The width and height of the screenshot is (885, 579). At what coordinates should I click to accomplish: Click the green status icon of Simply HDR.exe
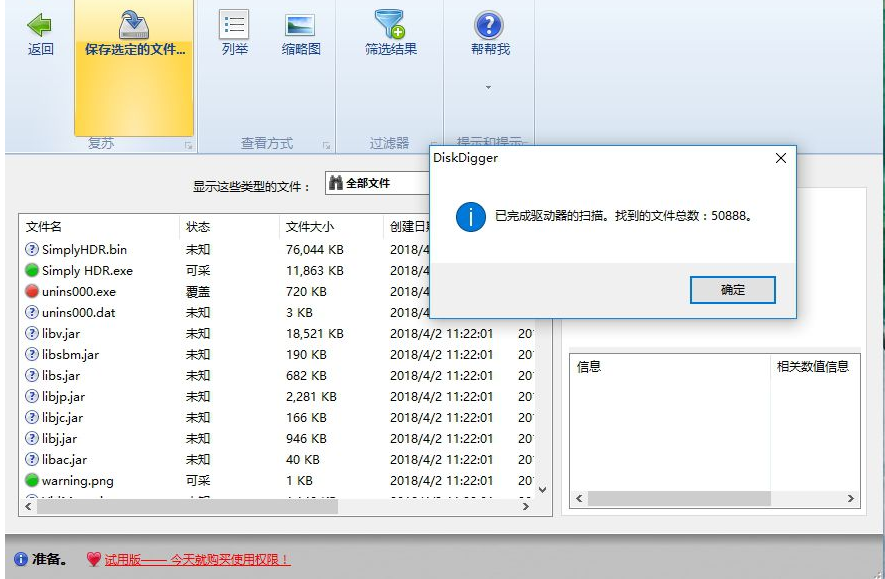click(32, 270)
